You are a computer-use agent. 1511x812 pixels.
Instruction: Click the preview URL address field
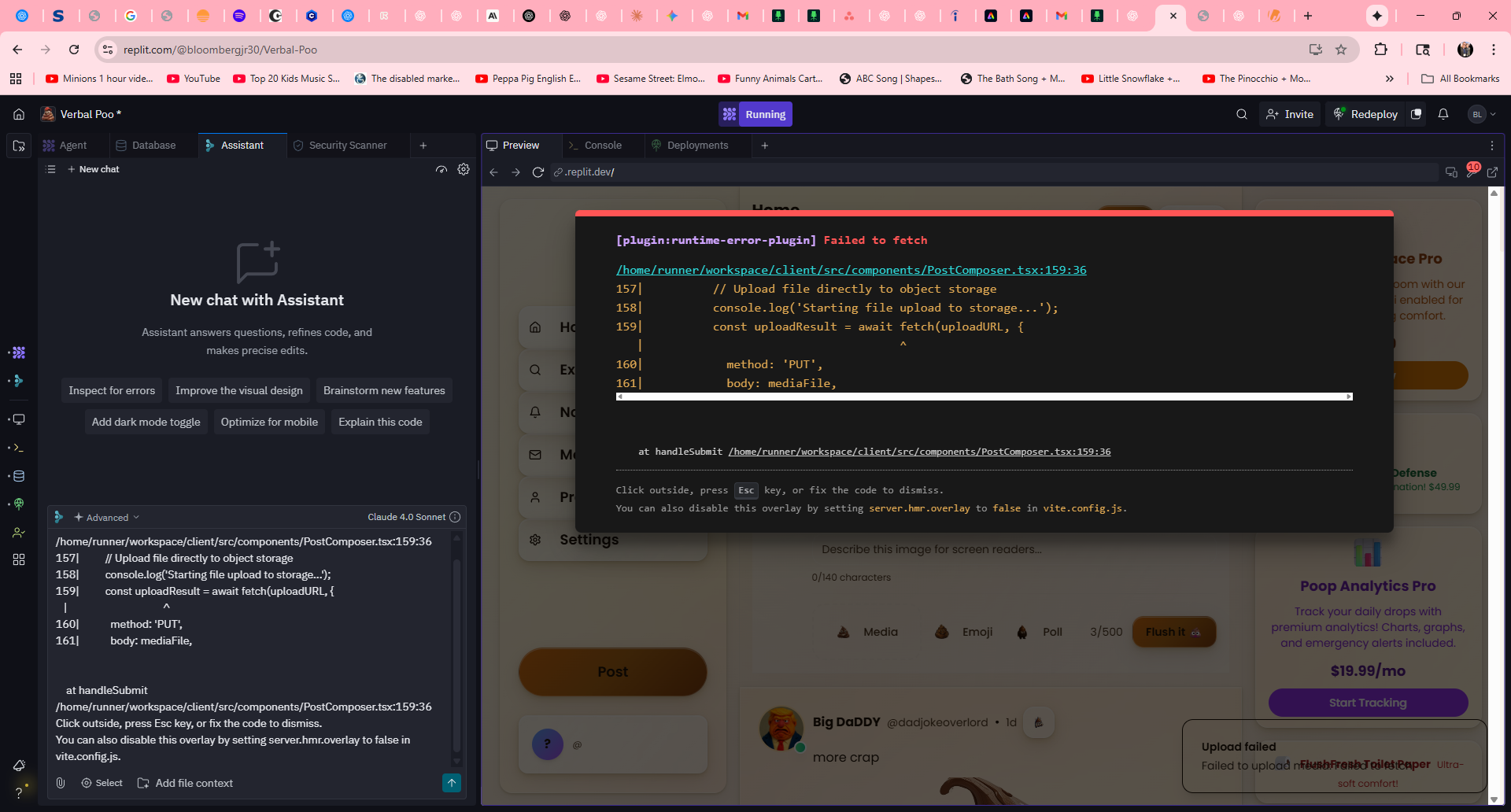click(x=992, y=172)
